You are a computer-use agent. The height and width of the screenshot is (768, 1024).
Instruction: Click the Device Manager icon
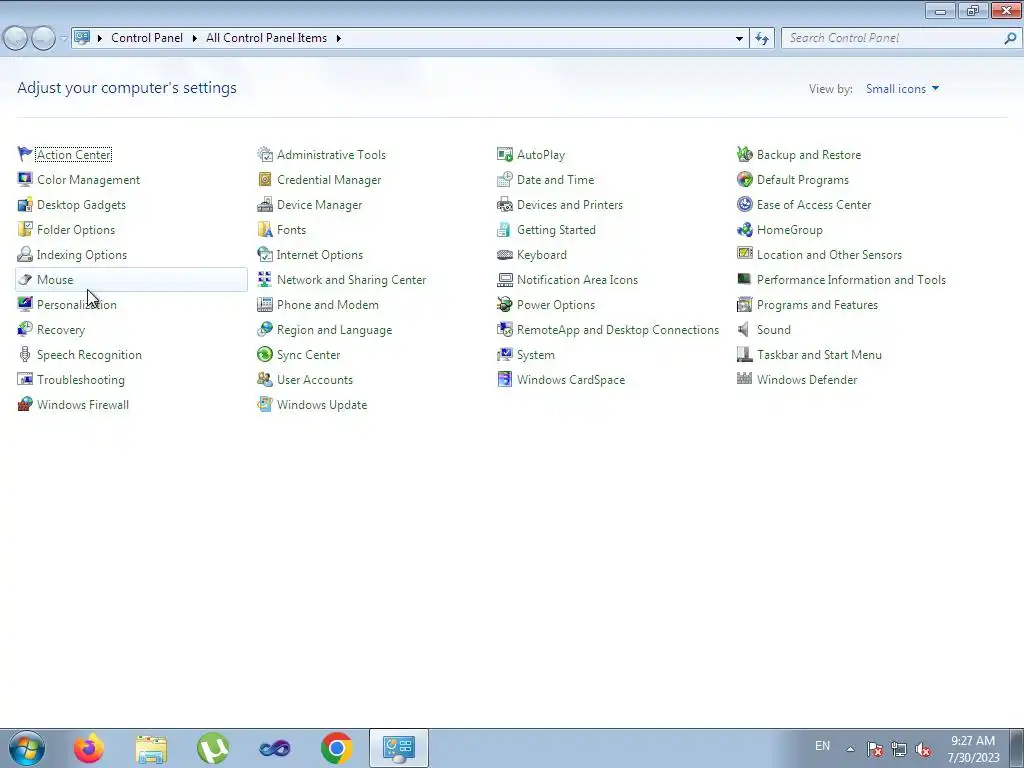pos(264,204)
